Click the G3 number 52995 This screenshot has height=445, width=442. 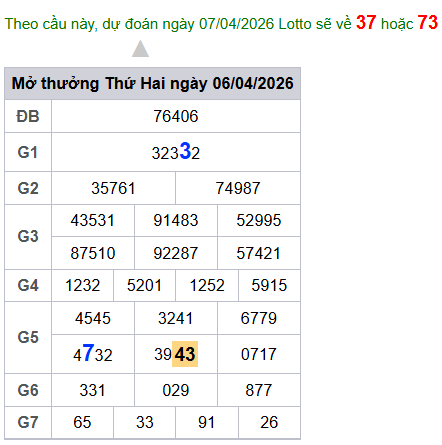259,220
